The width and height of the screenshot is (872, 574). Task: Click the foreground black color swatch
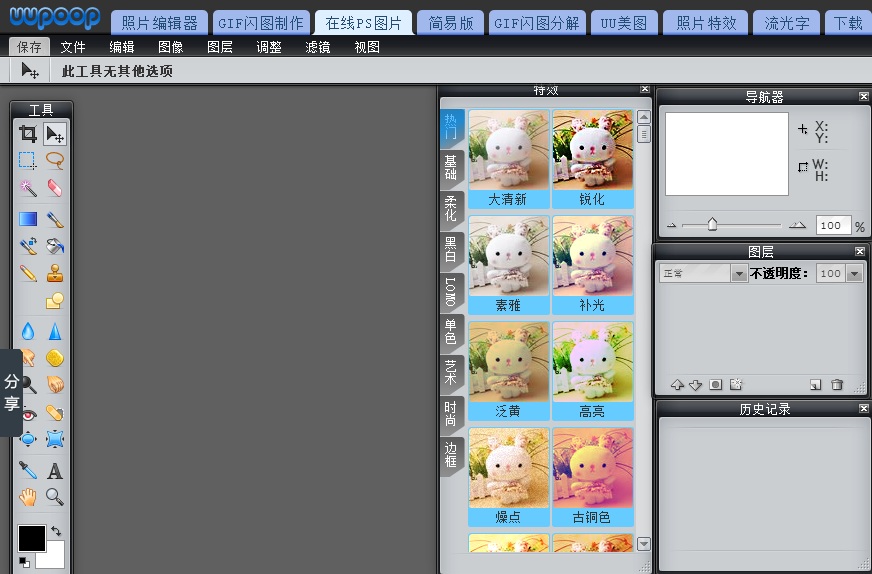tap(32, 538)
